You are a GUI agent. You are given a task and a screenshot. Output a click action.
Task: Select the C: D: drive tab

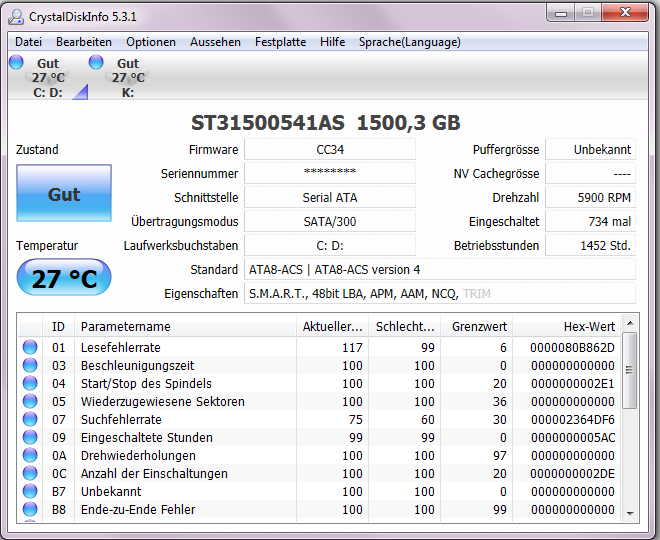click(x=48, y=77)
